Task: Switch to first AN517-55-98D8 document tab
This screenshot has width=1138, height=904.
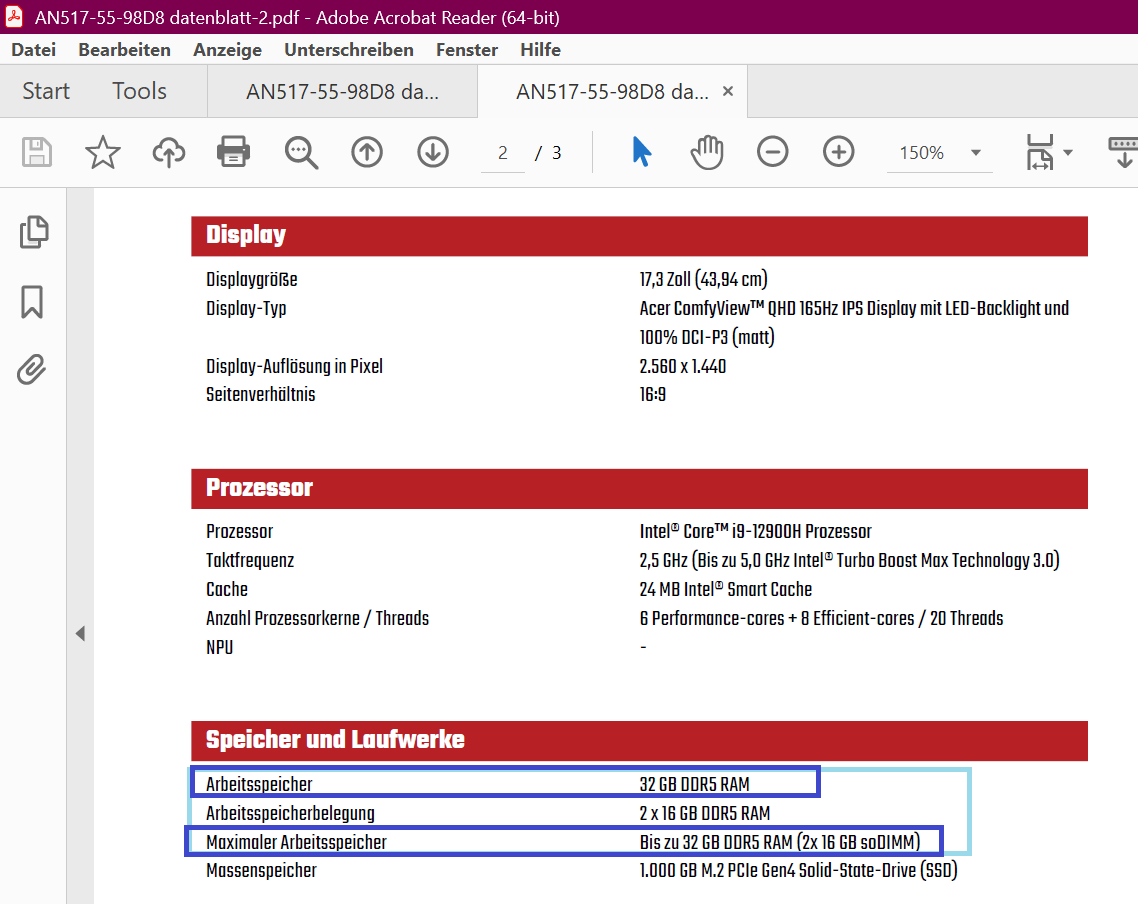Action: pos(343,91)
